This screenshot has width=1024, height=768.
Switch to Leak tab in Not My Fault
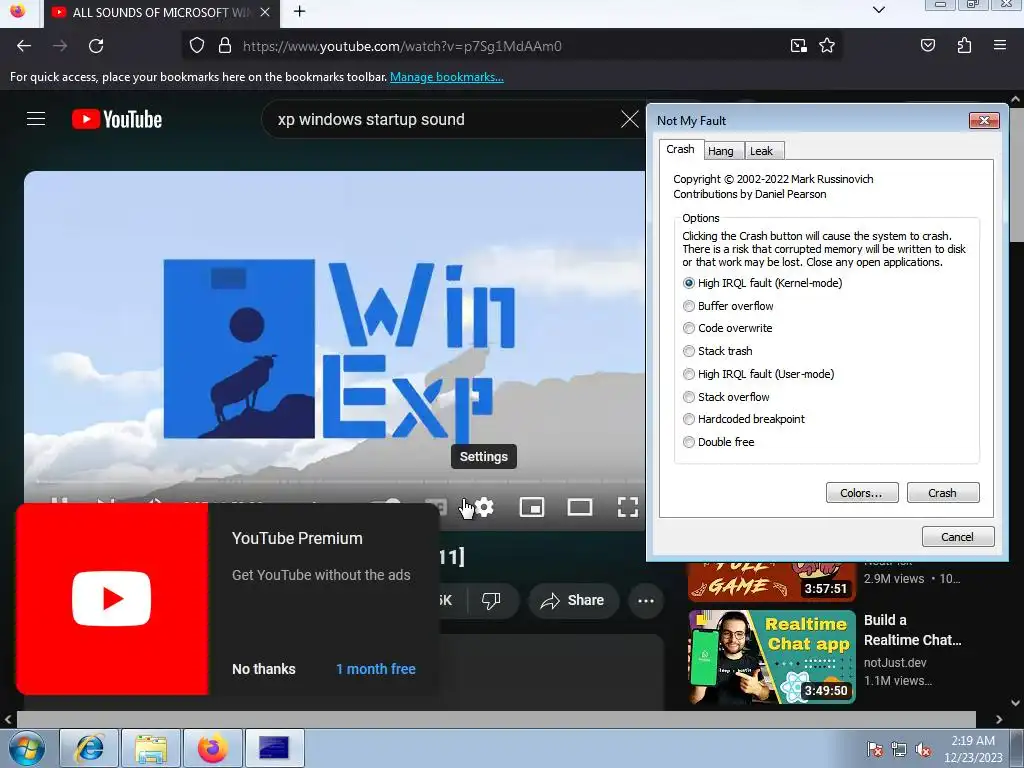763,151
